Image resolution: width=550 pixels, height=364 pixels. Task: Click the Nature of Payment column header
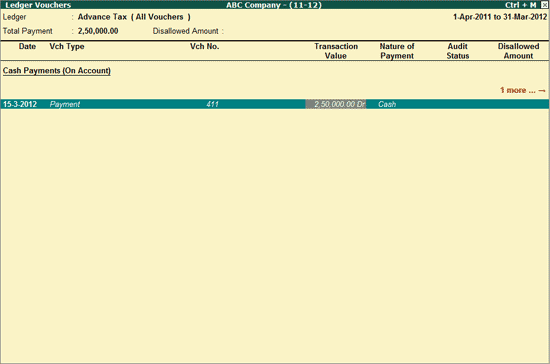pos(397,51)
